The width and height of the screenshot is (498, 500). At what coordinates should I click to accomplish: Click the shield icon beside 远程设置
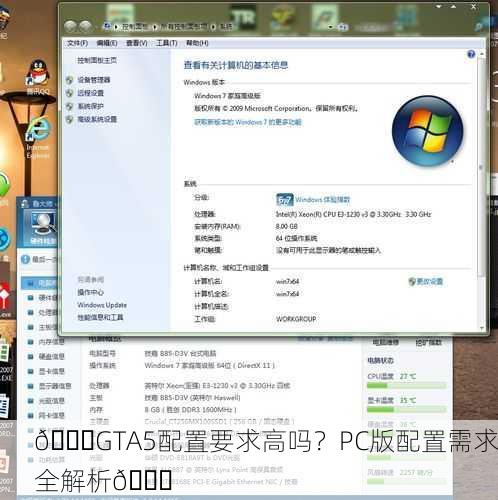(70, 93)
